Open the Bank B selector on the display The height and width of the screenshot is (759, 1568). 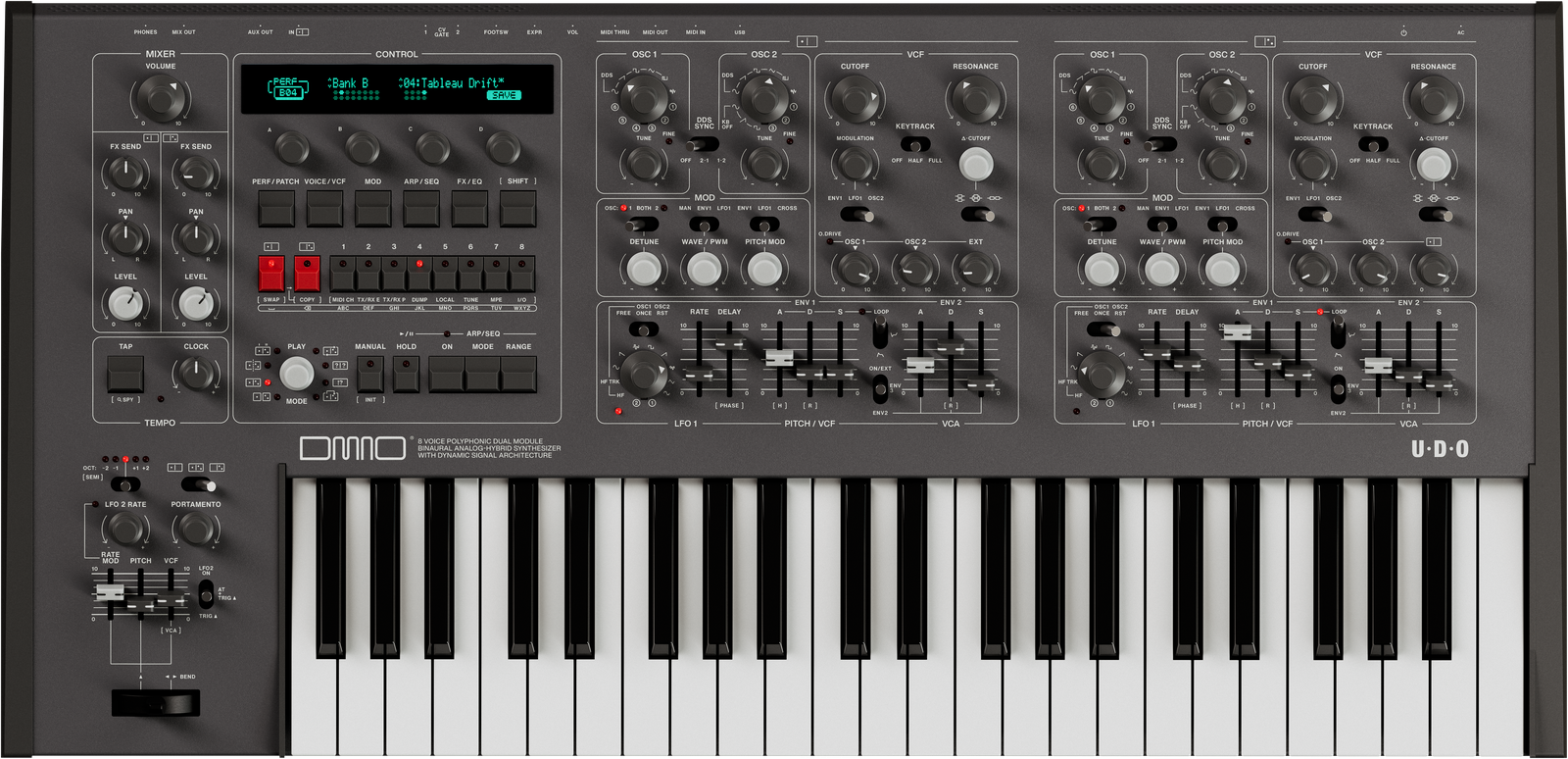pos(348,83)
